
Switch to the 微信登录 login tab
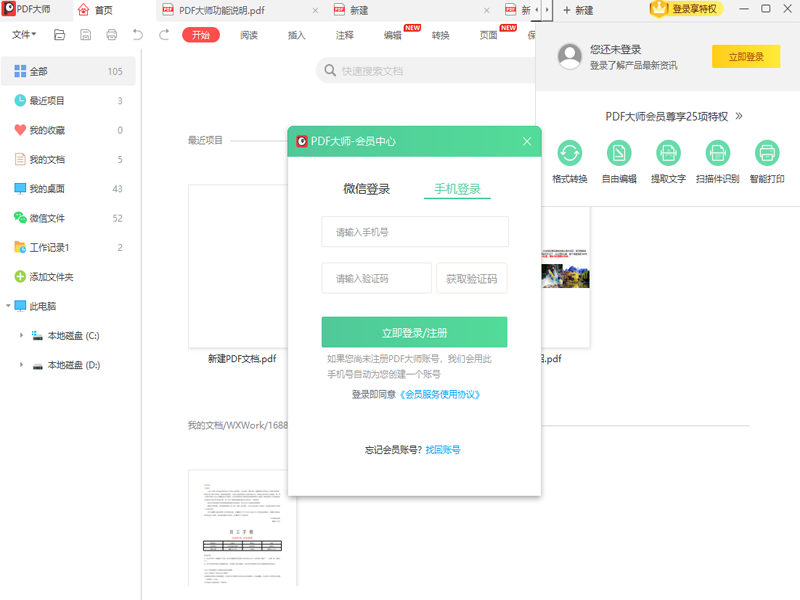coord(367,189)
